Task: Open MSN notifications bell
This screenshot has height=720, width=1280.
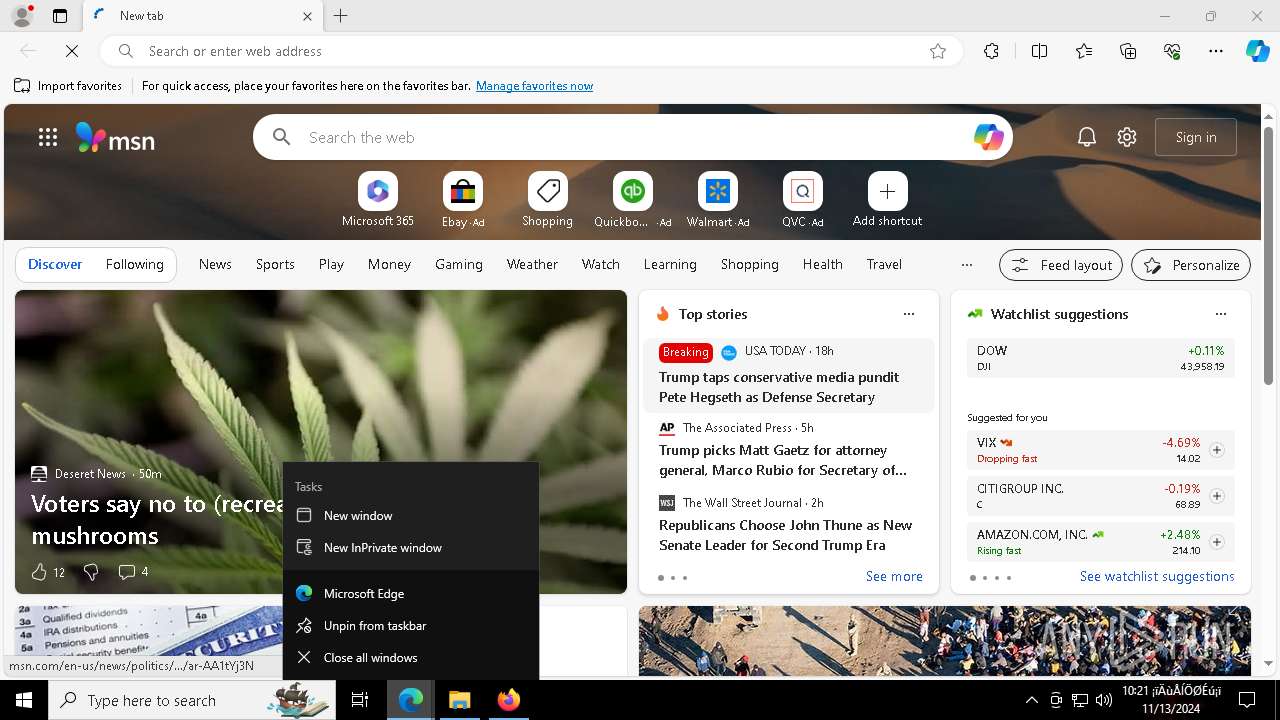Action: tap(1087, 137)
